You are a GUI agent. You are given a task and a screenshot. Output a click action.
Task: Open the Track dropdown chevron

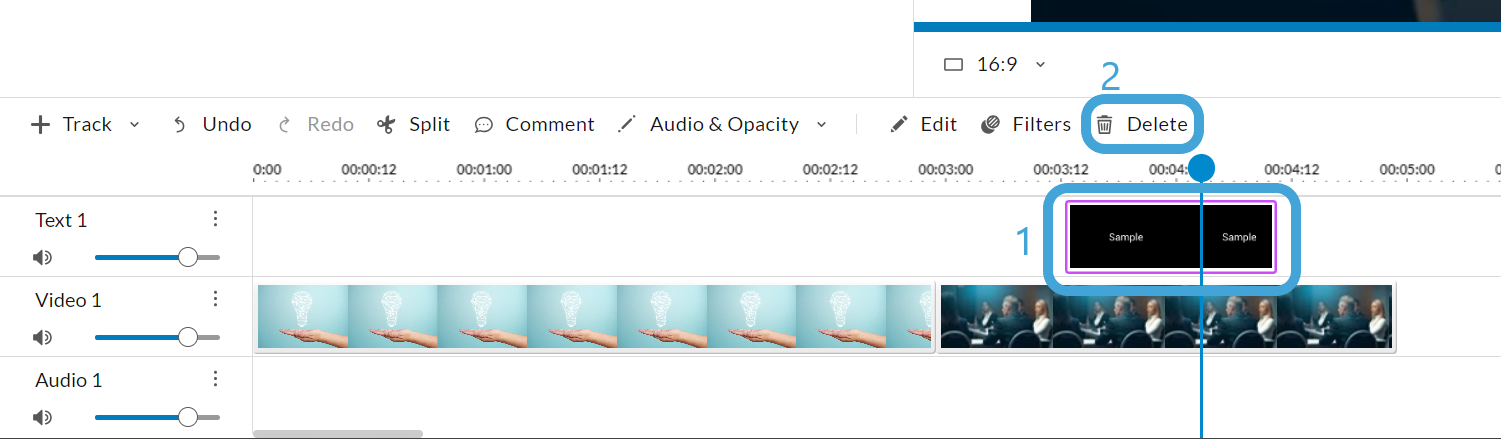(135, 125)
